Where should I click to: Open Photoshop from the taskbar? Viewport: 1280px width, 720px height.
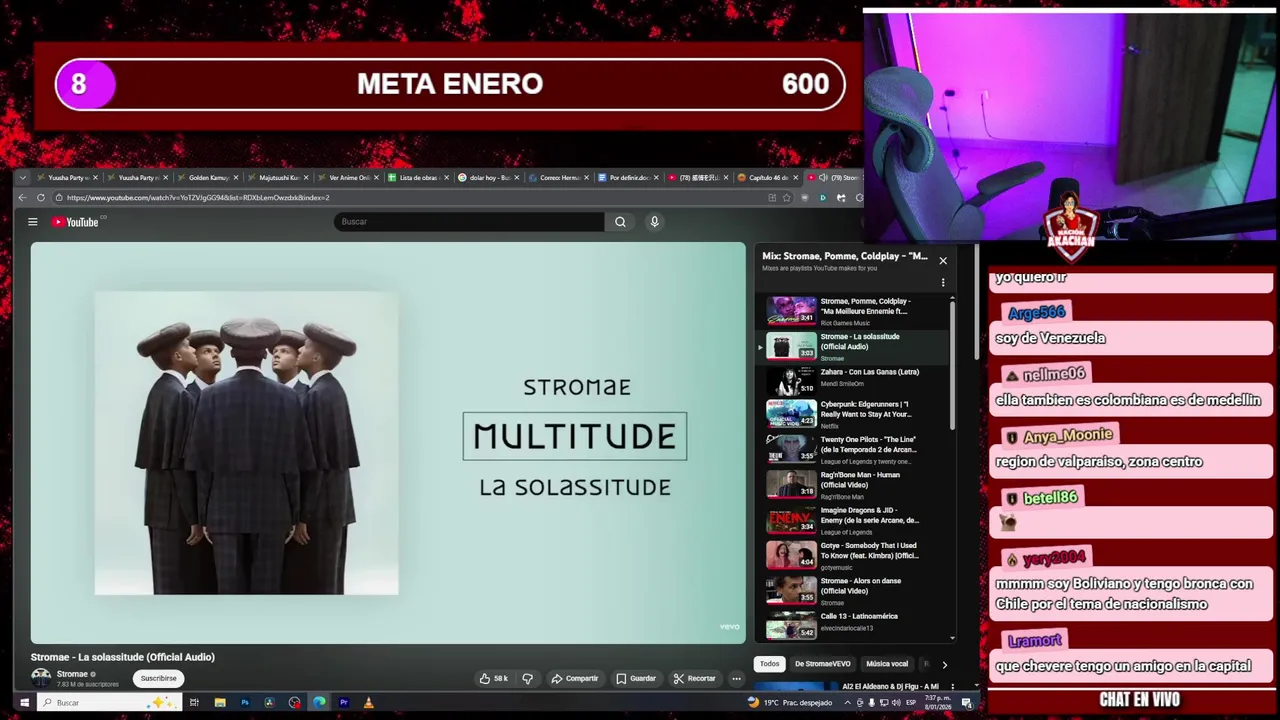(x=244, y=703)
